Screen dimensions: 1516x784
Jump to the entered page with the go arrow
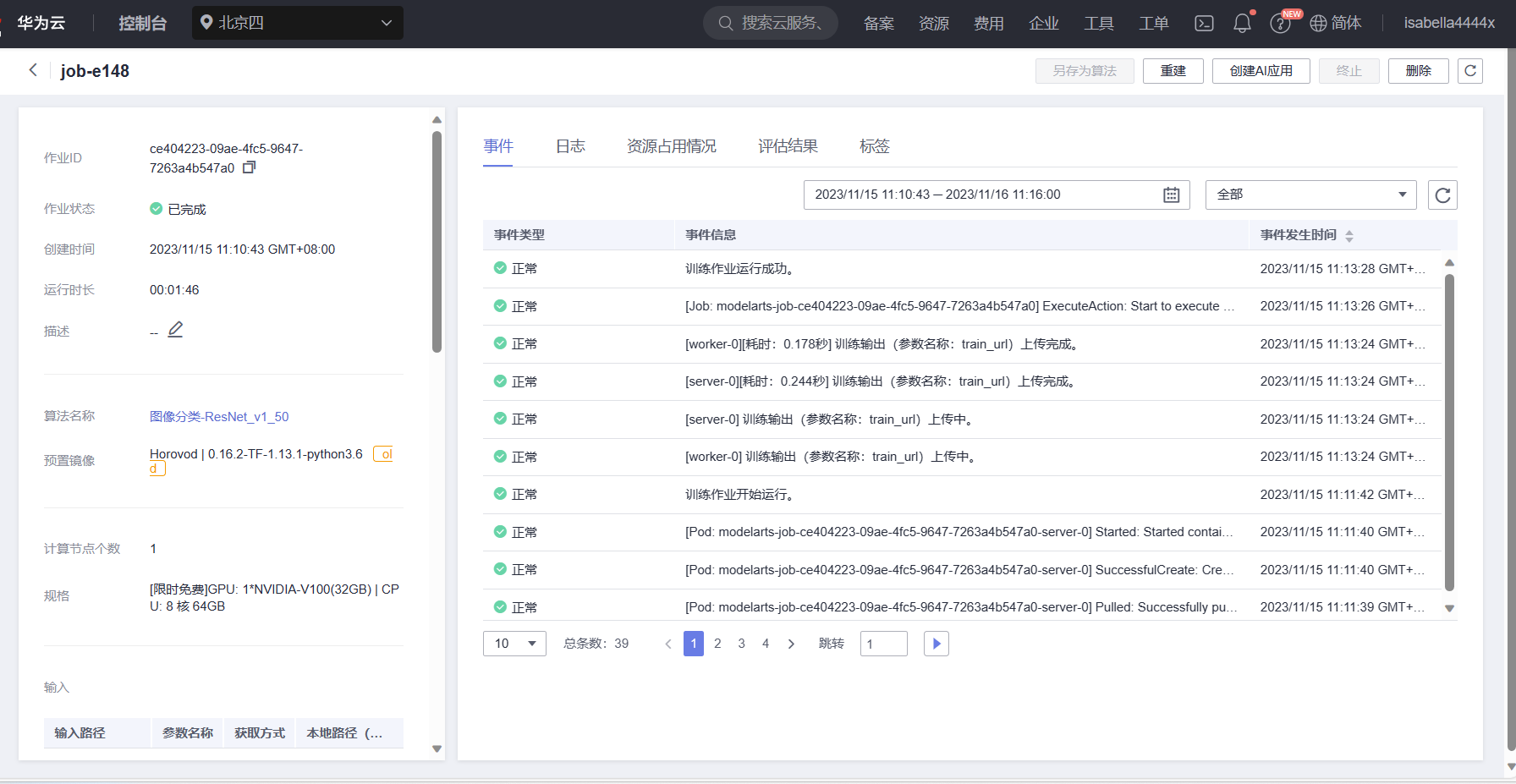[936, 644]
